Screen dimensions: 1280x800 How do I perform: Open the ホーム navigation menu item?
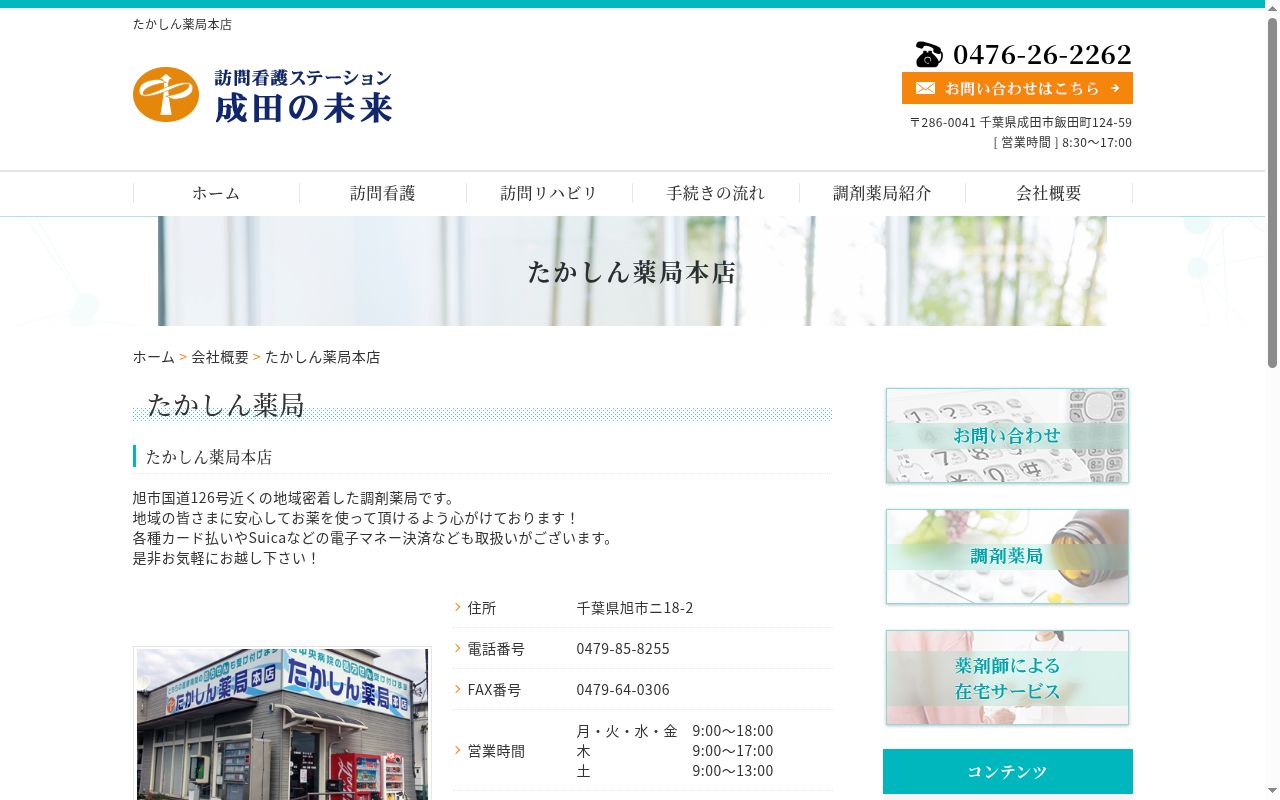point(216,193)
